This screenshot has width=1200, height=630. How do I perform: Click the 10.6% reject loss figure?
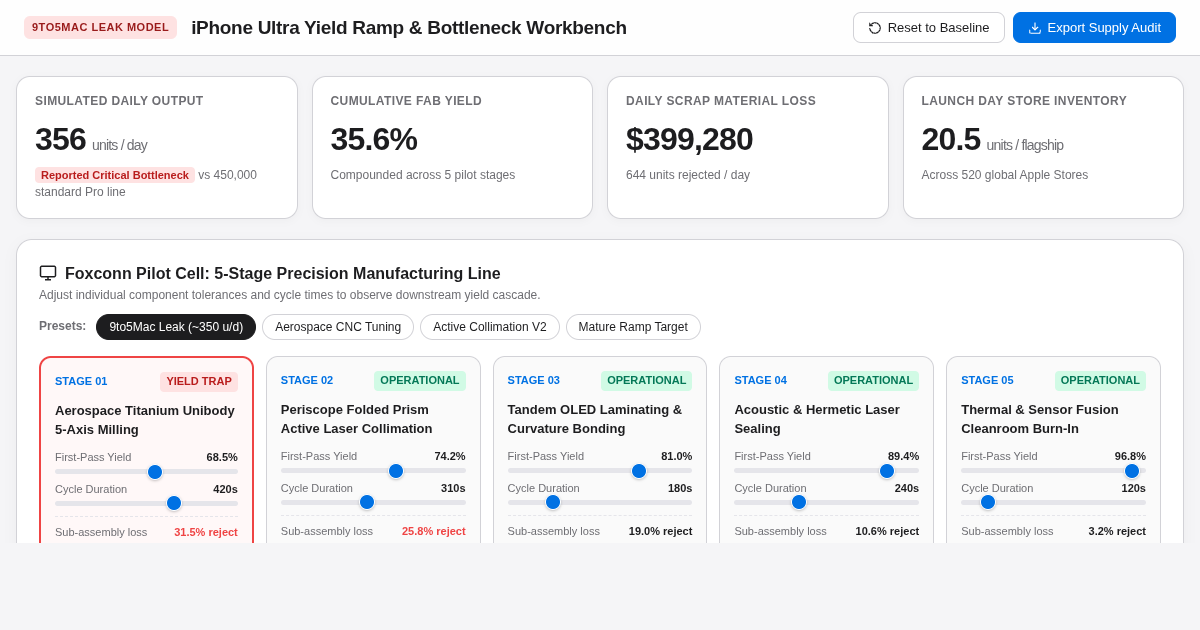[887, 531]
